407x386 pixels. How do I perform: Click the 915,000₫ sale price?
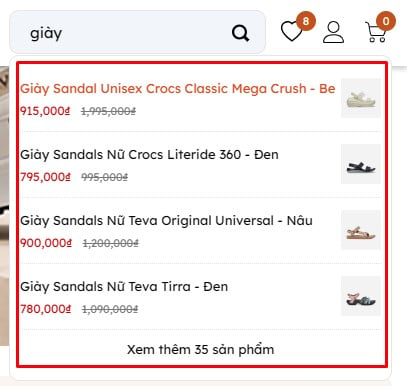[x=45, y=111]
